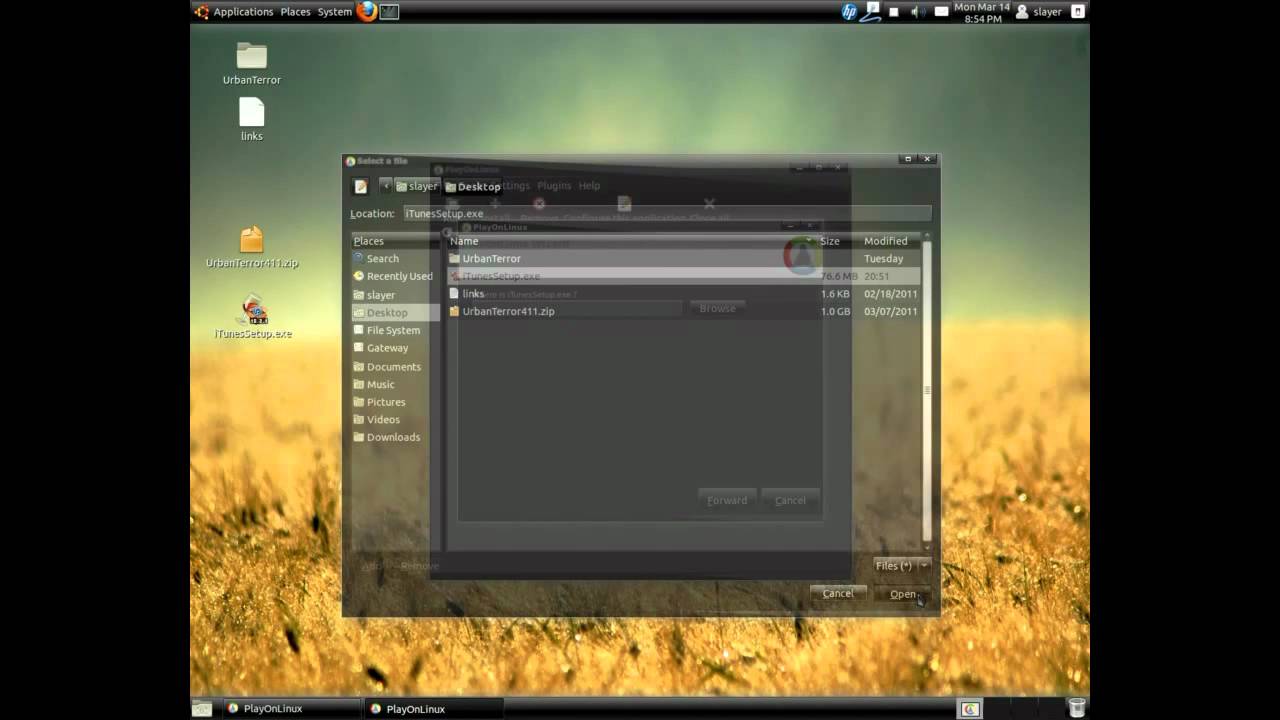Click the links document icon in list

[454, 294]
